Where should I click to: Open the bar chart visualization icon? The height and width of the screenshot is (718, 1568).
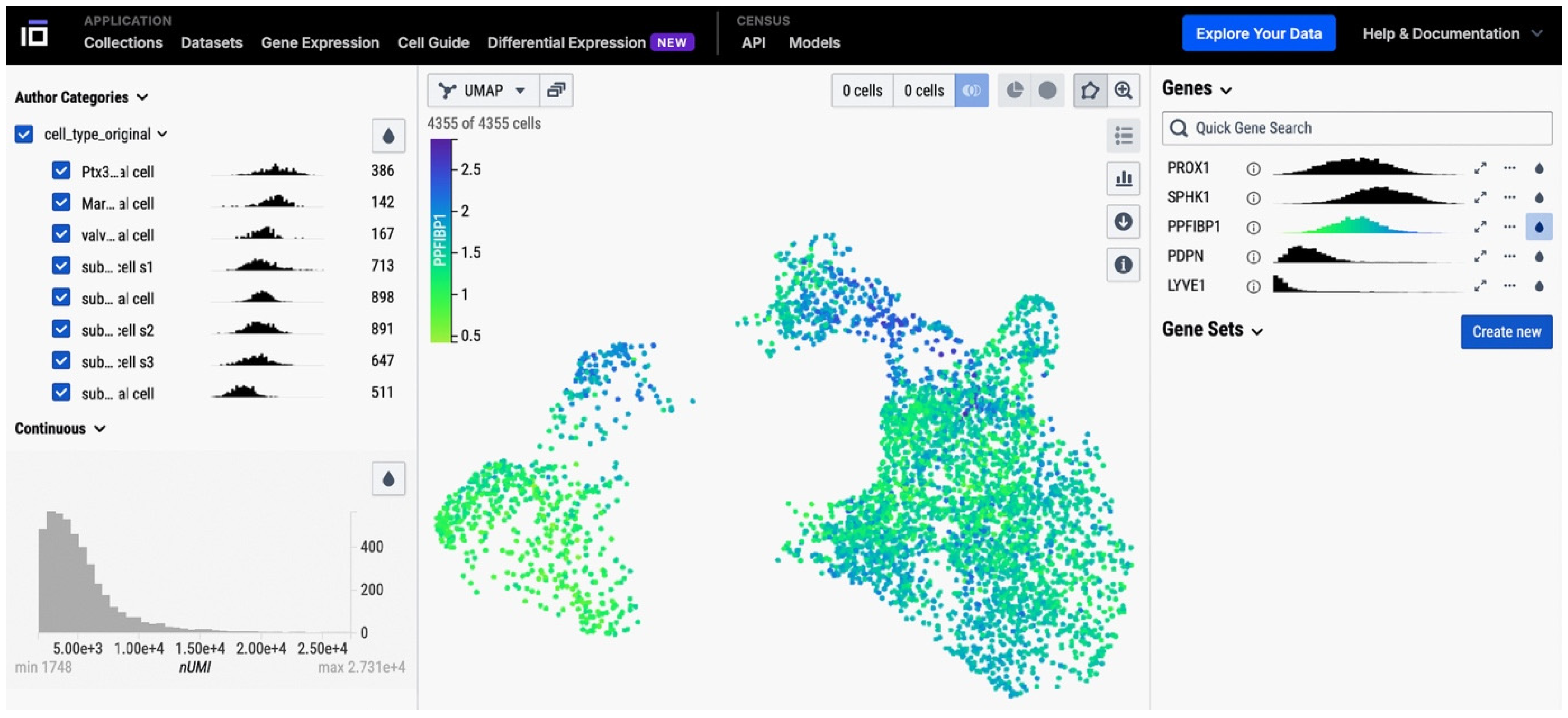(x=1123, y=178)
